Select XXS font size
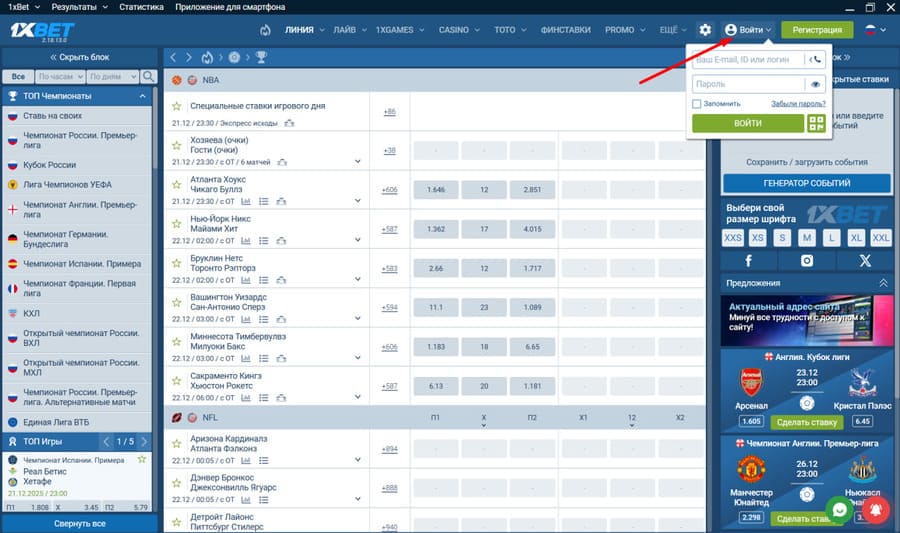The height and width of the screenshot is (533, 900). tap(732, 238)
